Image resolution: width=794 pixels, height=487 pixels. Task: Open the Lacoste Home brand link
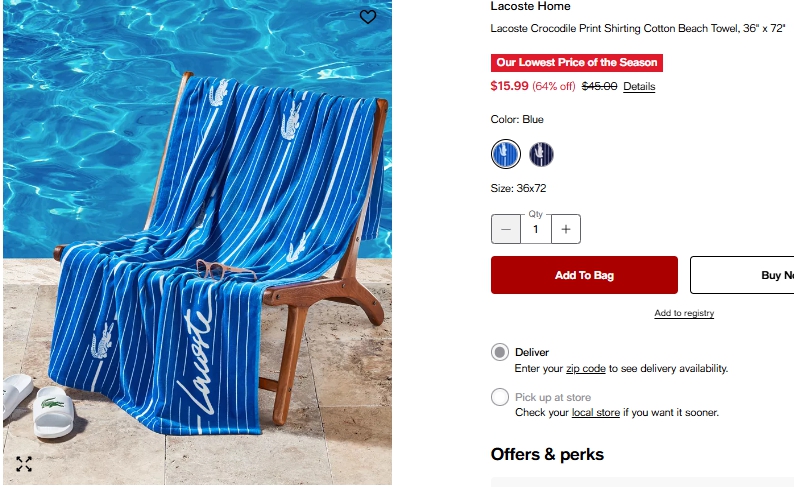click(x=530, y=6)
